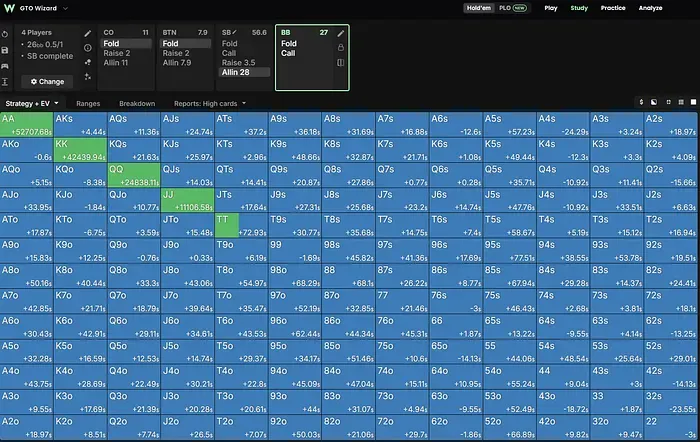700x442 pixels.
Task: Click the pencil icon next to SB label
Action: click(x=235, y=32)
